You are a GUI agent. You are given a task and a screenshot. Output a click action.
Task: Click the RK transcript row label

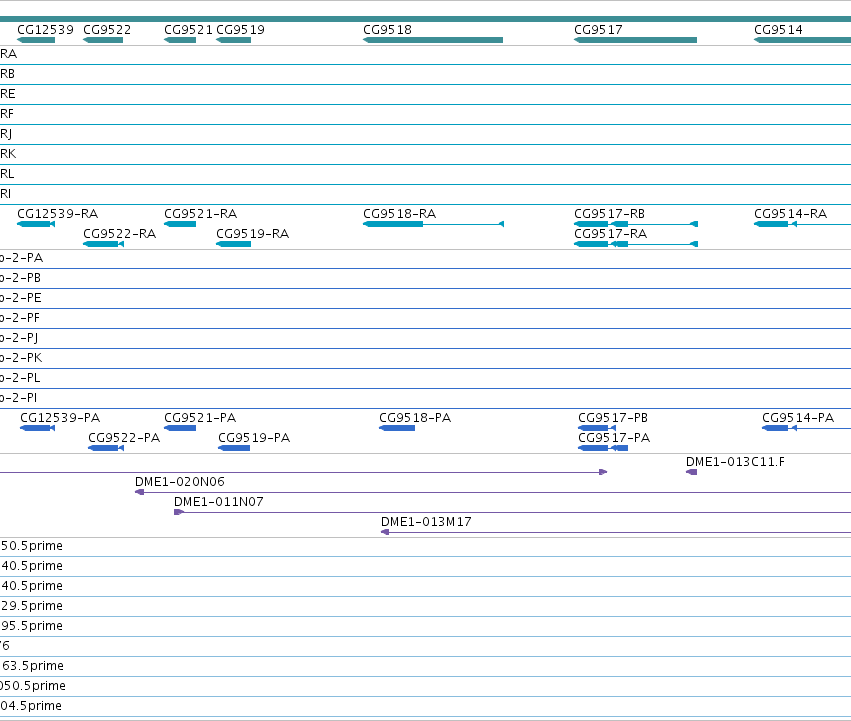(8, 154)
